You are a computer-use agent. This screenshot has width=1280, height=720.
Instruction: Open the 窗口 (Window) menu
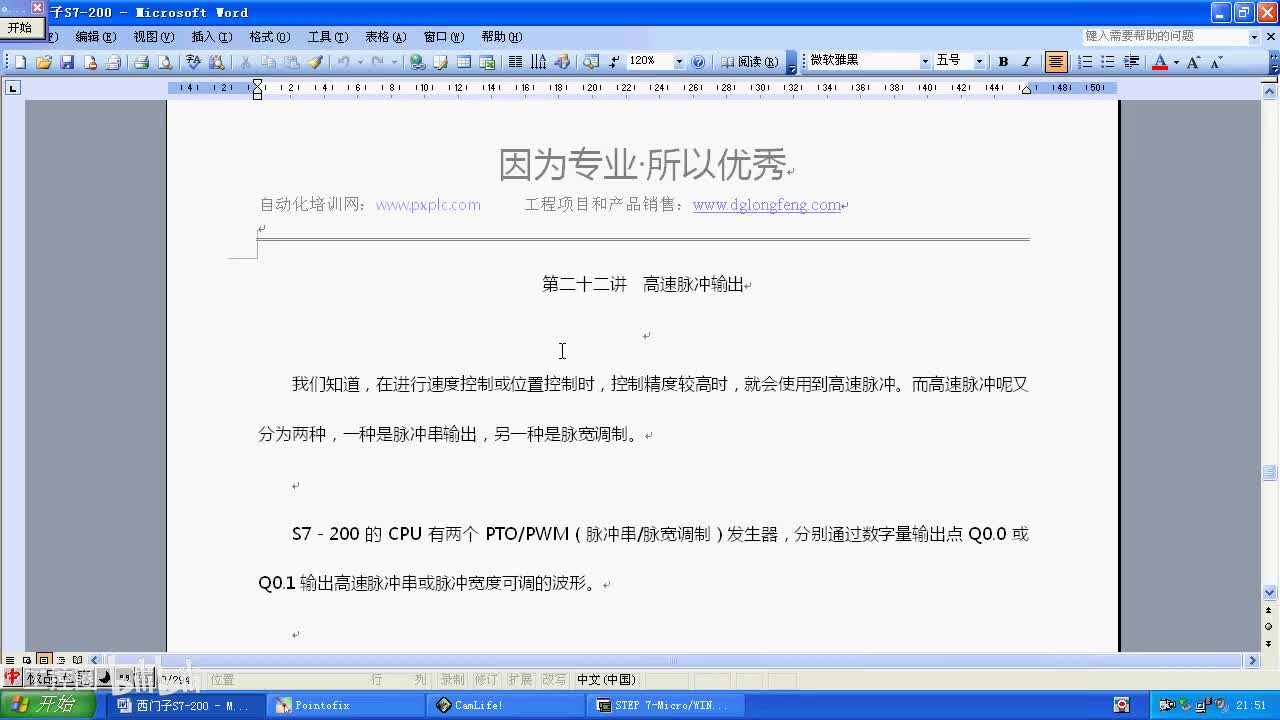[x=444, y=37]
